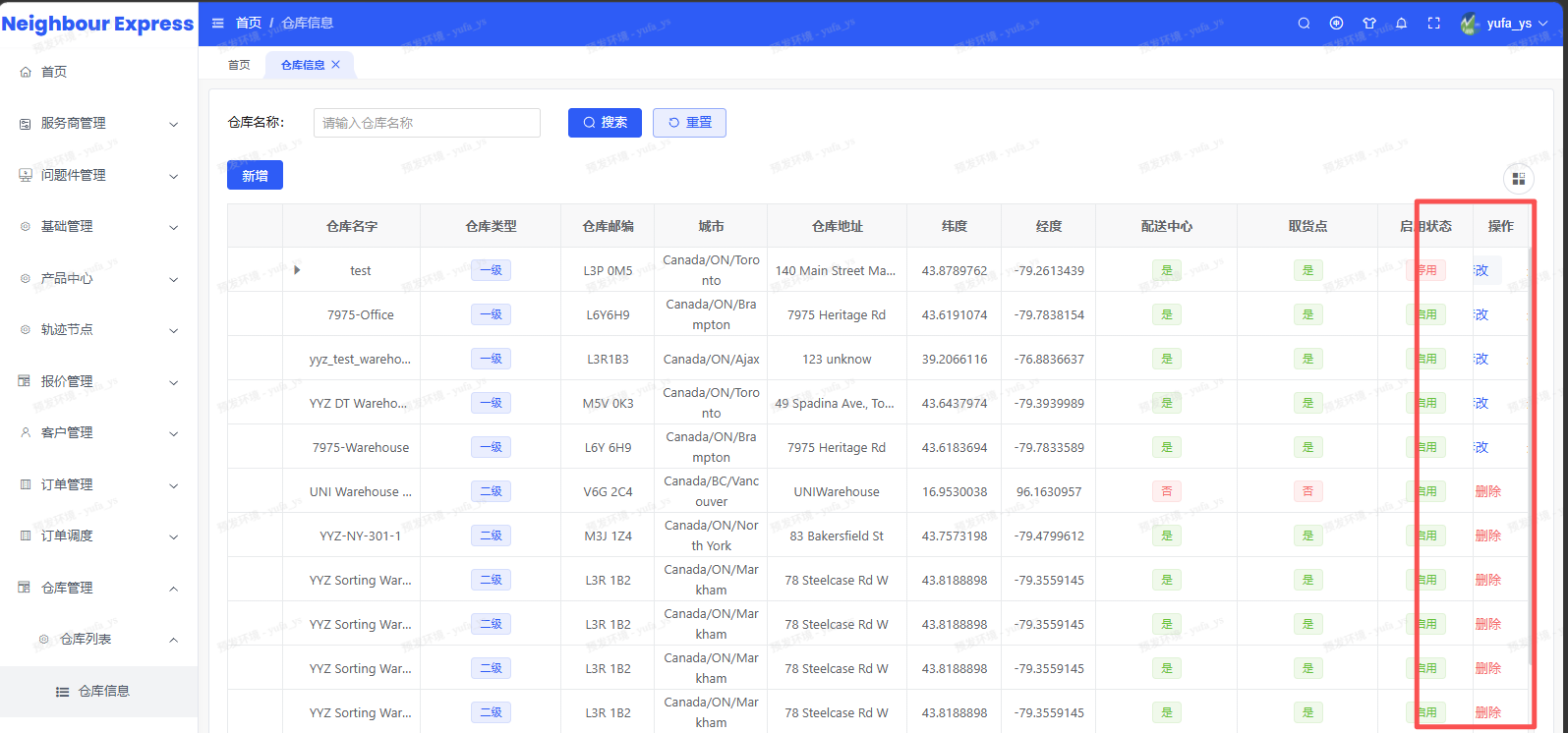Click the hamburger menu collapse icon
Screen dimensions: 1568x733
[218, 23]
